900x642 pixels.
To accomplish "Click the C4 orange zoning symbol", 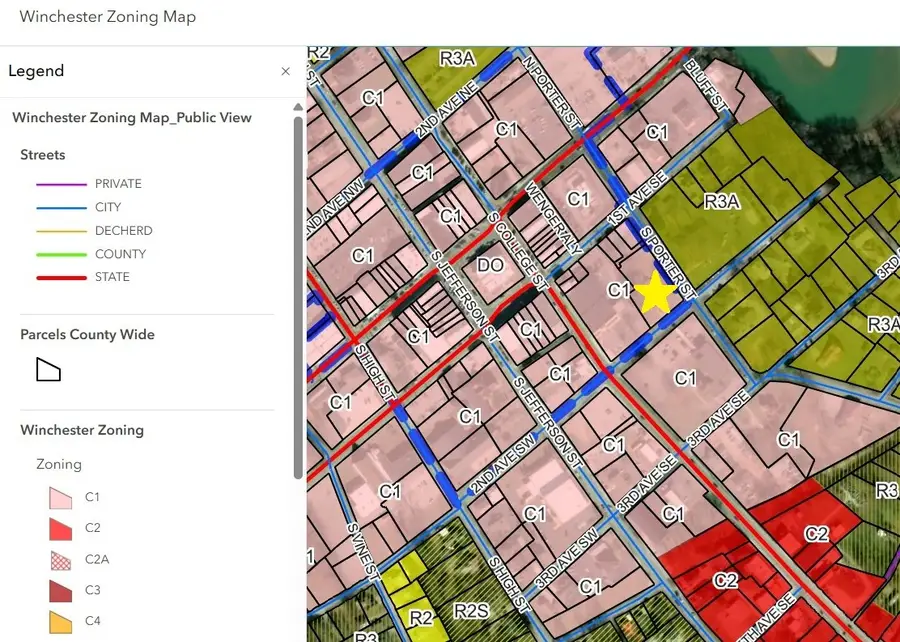I will pyautogui.click(x=60, y=621).
